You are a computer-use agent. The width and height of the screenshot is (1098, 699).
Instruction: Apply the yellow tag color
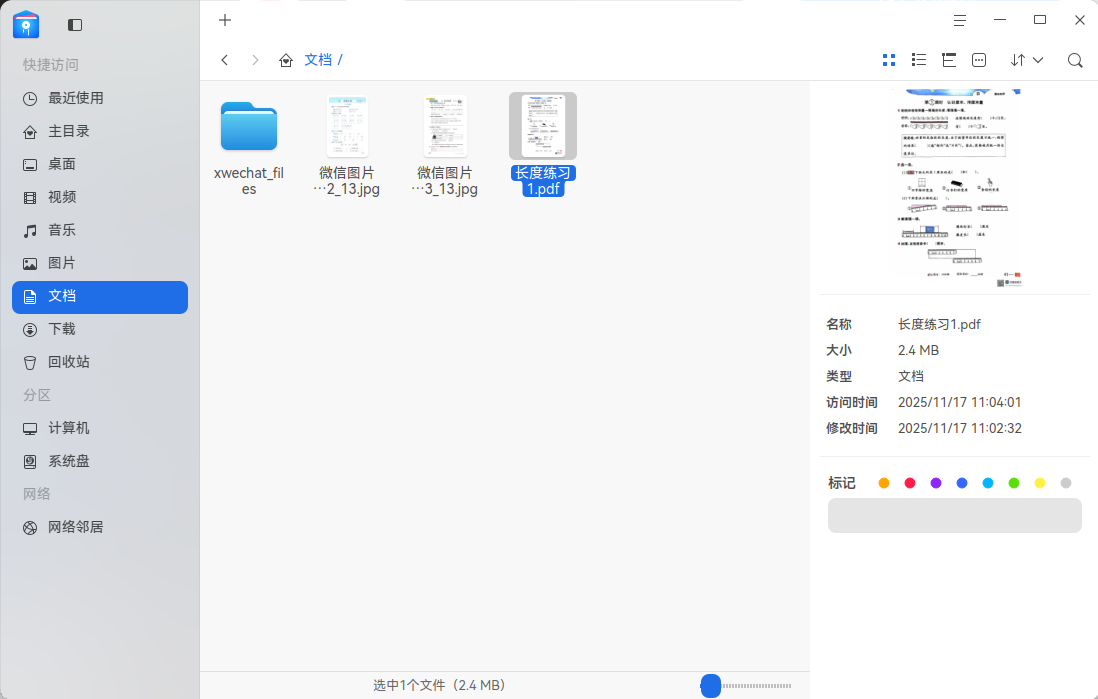(1040, 483)
